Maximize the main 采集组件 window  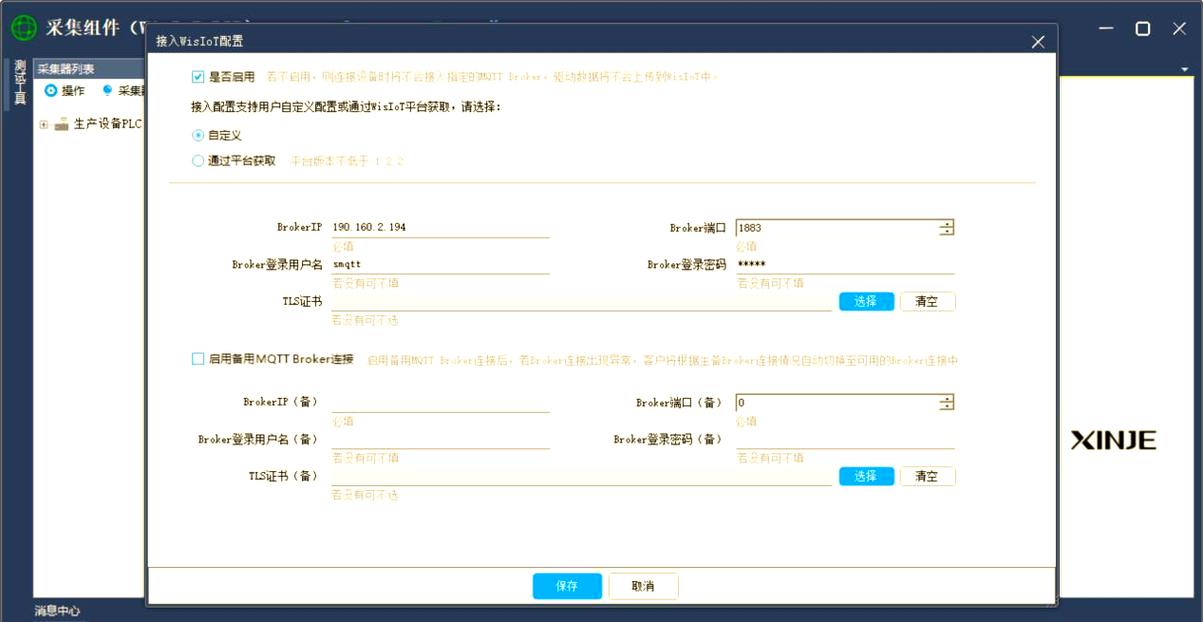(1142, 29)
